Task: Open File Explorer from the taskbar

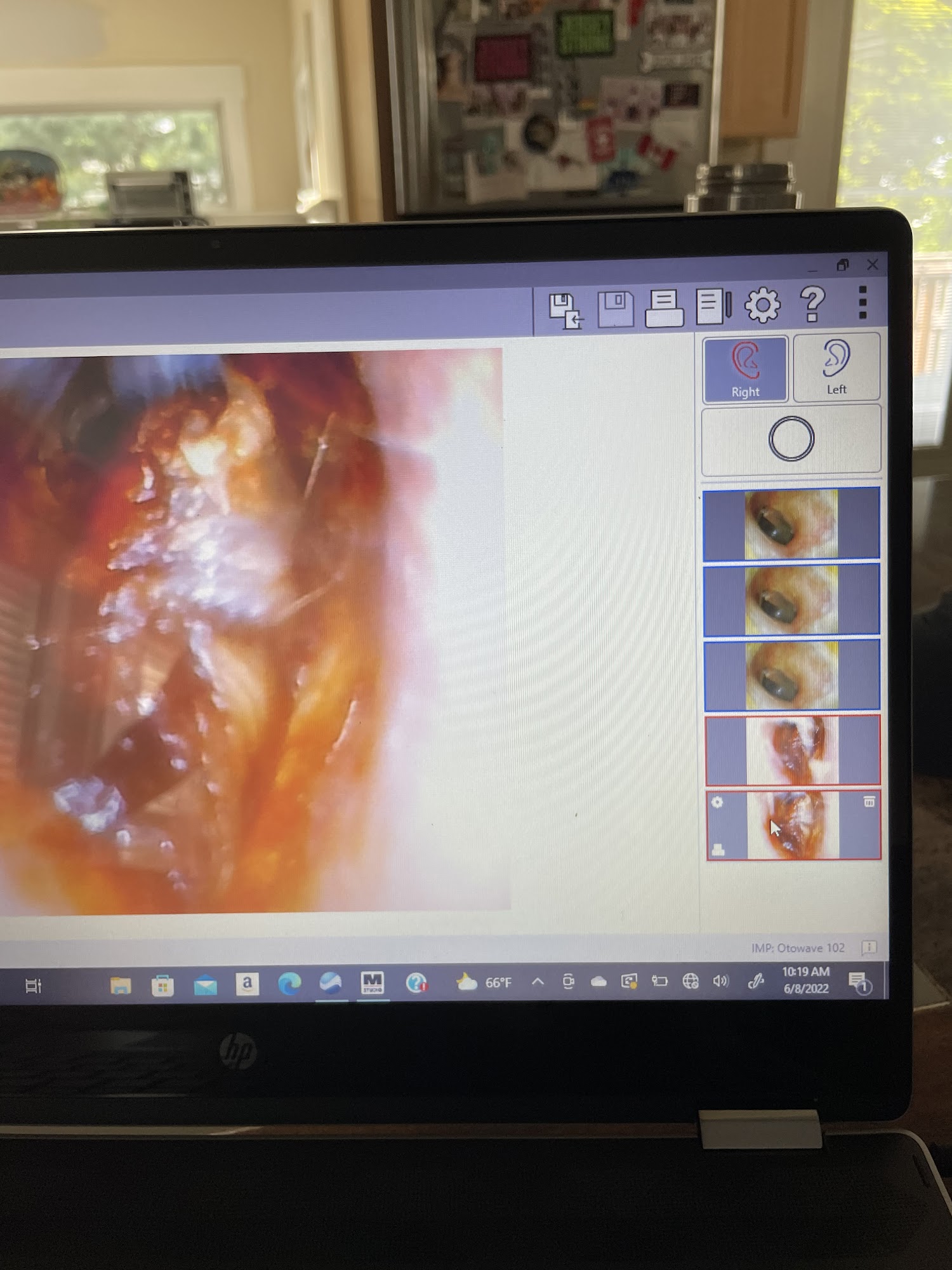Action: coord(121,986)
